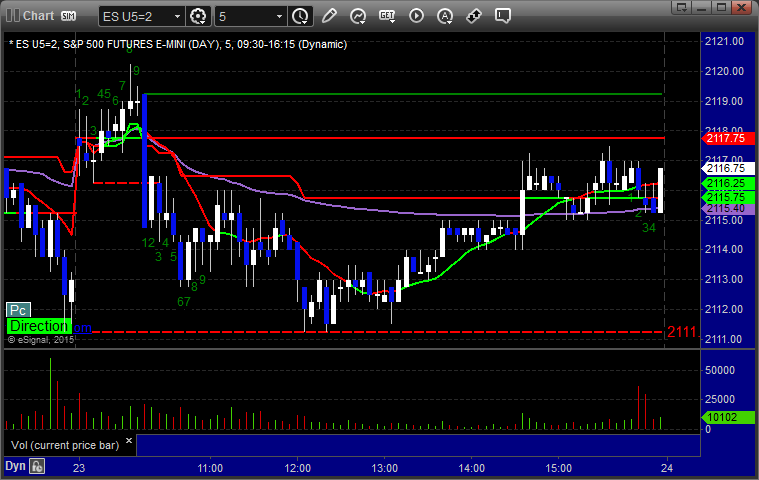
Task: Click the symbol link arrows icon
Action: pyautogui.click(x=473, y=16)
